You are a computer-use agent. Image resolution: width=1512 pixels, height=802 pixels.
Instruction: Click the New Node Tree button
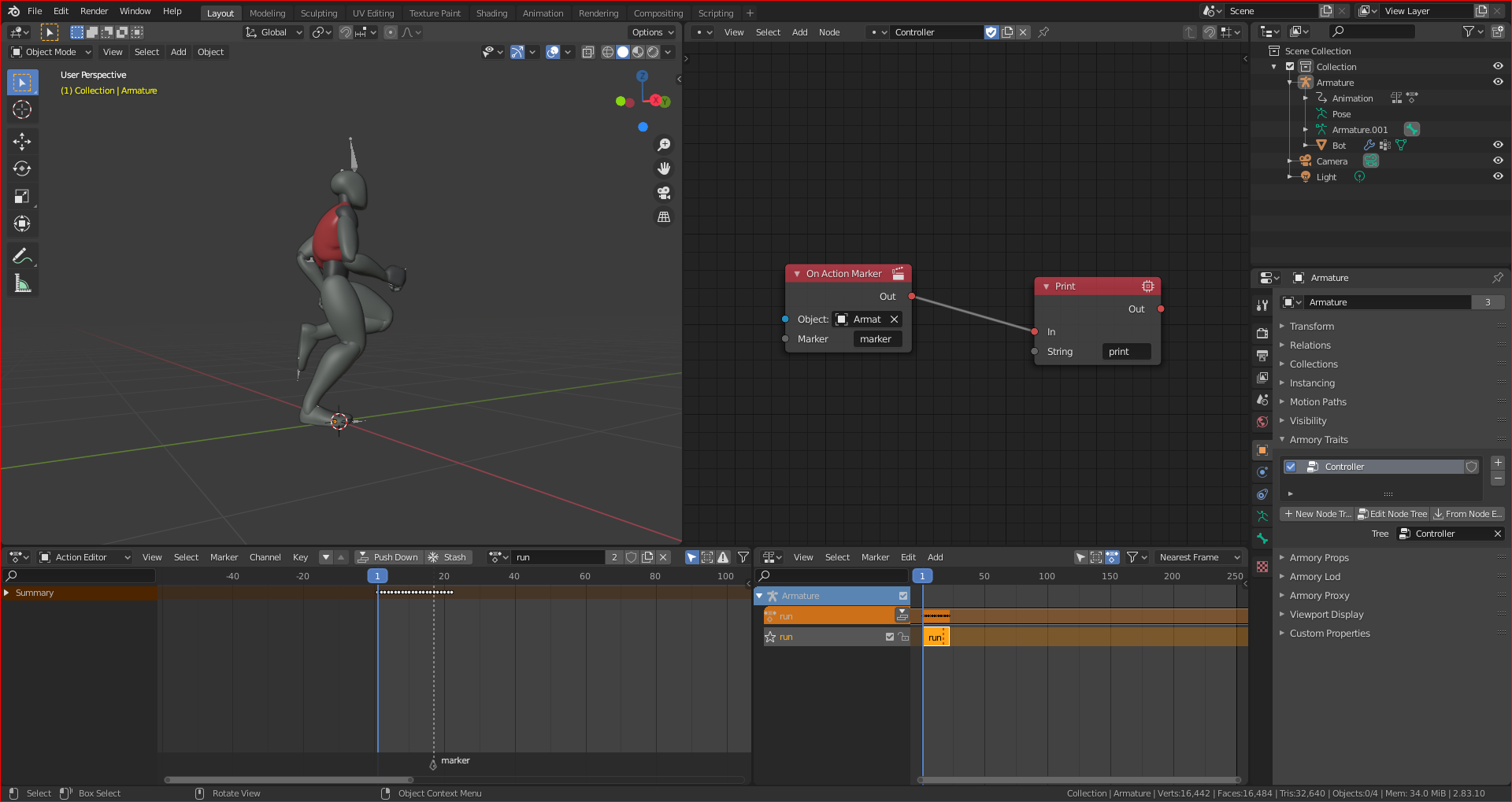(1316, 514)
